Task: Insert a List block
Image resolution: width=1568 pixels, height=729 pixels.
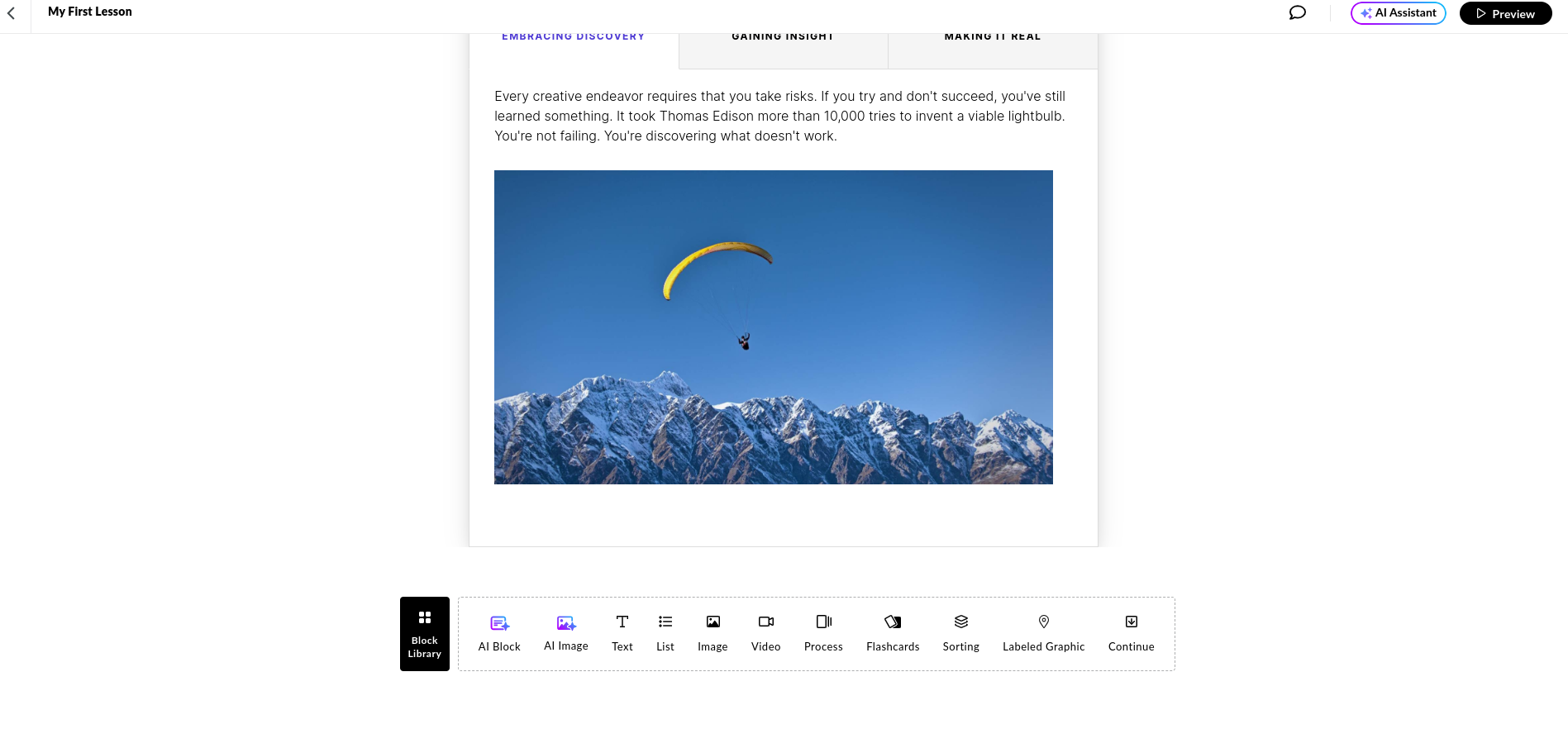Action: tap(665, 634)
